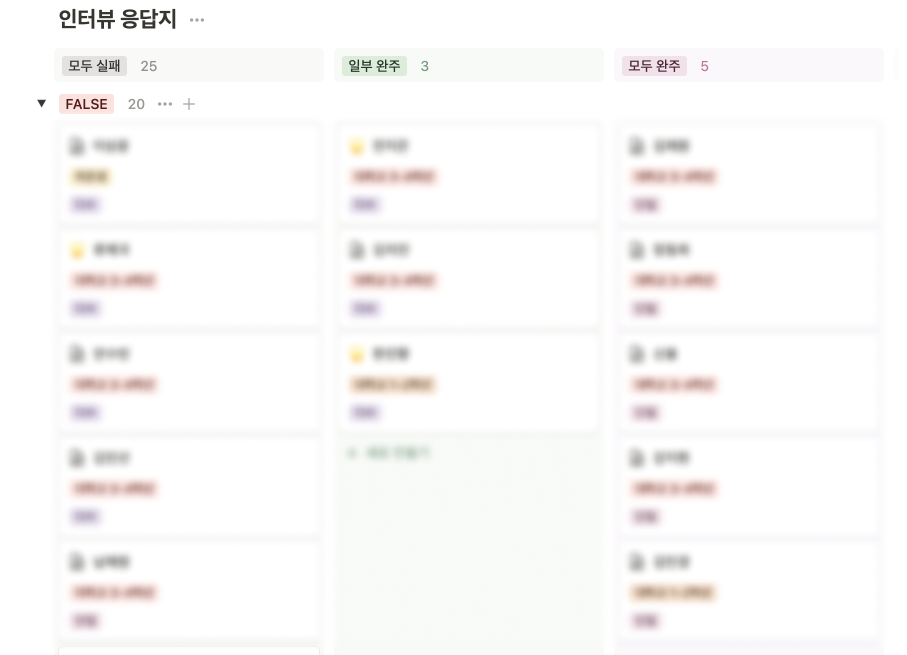This screenshot has width=907, height=655.
Task: Click the page icon on the top card under 모두 완주
Action: (637, 146)
